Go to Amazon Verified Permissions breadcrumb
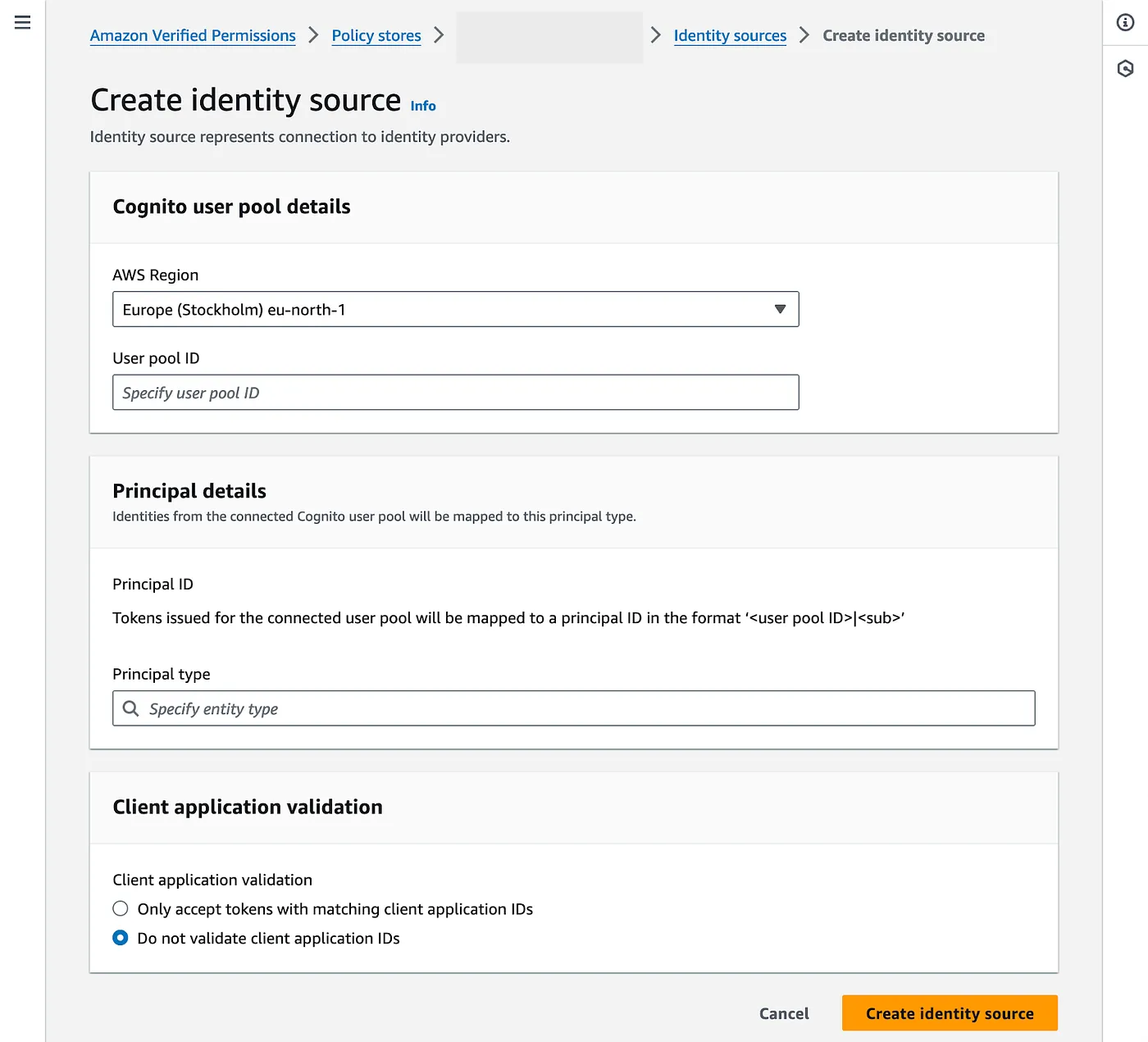Screen dimensions: 1148x1042 (193, 35)
